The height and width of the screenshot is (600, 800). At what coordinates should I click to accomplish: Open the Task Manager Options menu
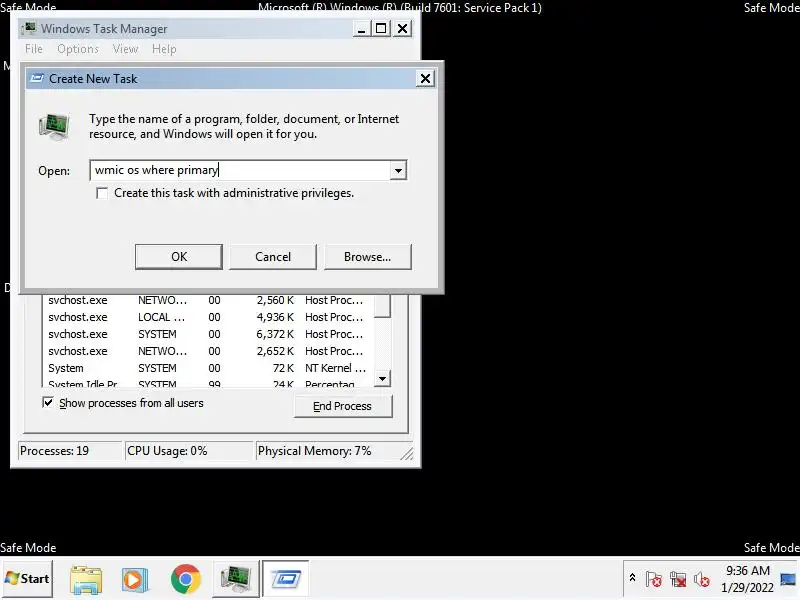[78, 49]
